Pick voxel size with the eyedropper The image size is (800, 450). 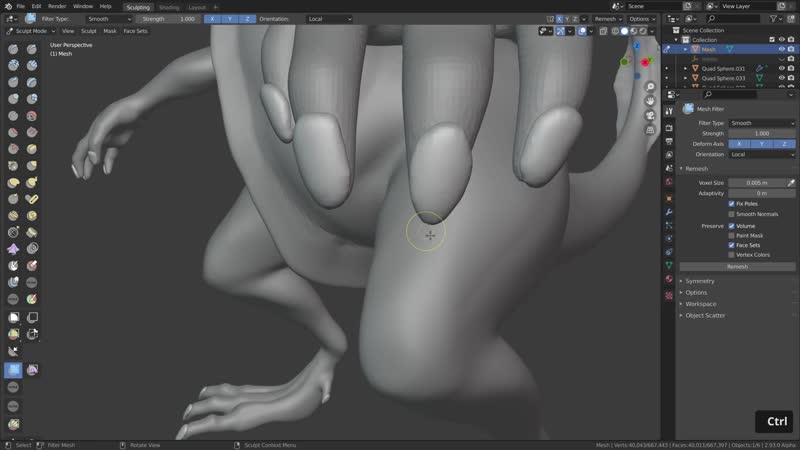pos(791,183)
